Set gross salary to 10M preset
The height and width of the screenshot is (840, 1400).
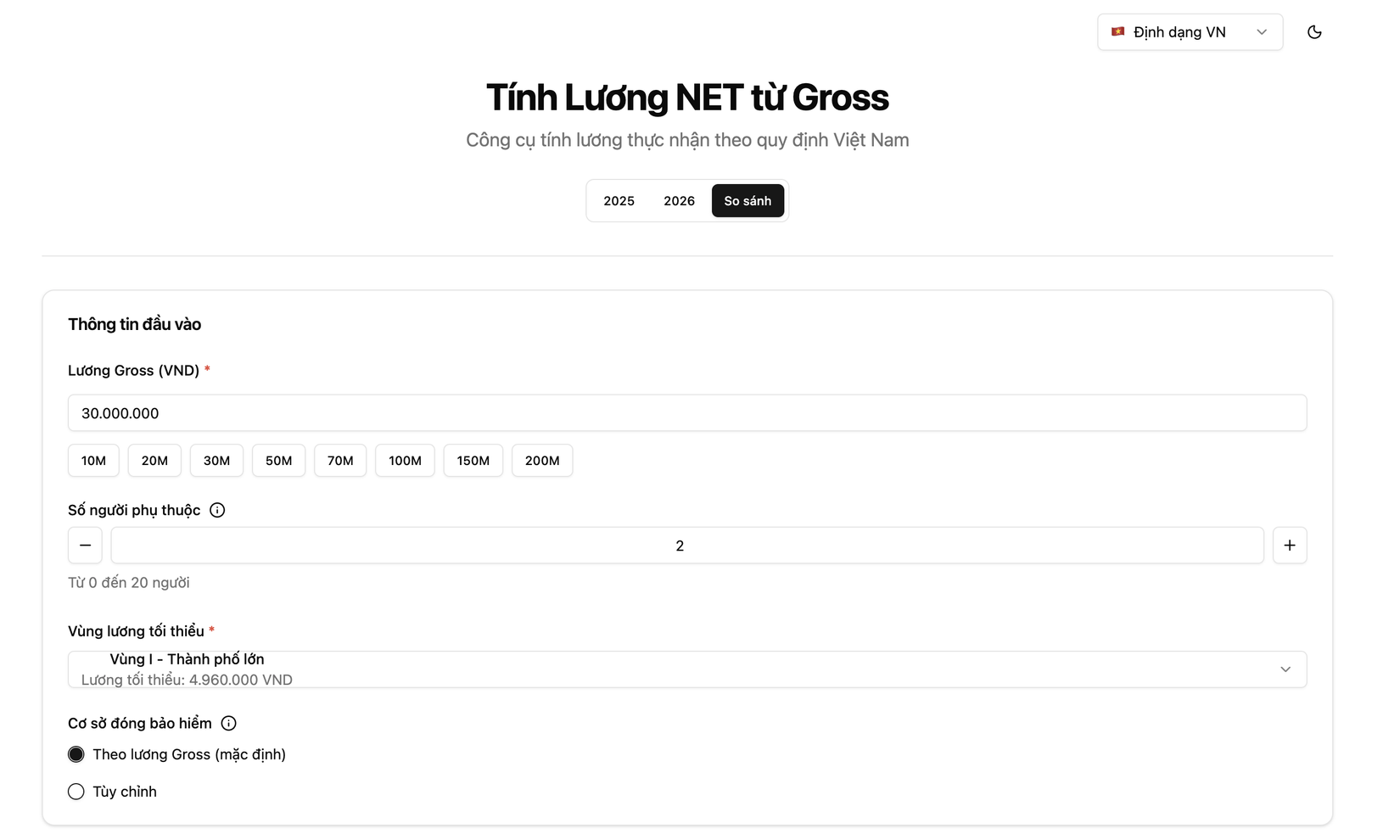click(93, 461)
